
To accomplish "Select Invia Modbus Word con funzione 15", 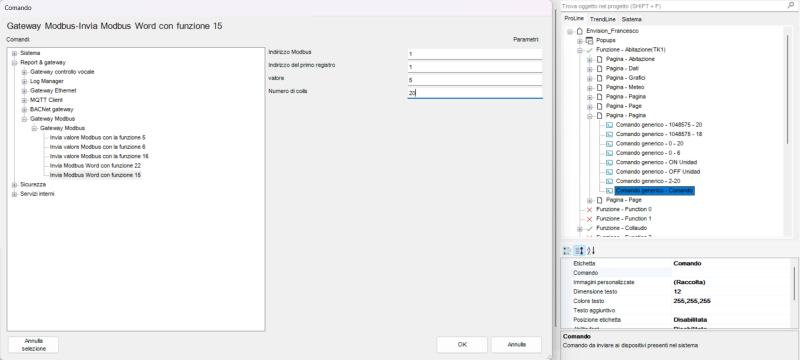I will 95,175.
